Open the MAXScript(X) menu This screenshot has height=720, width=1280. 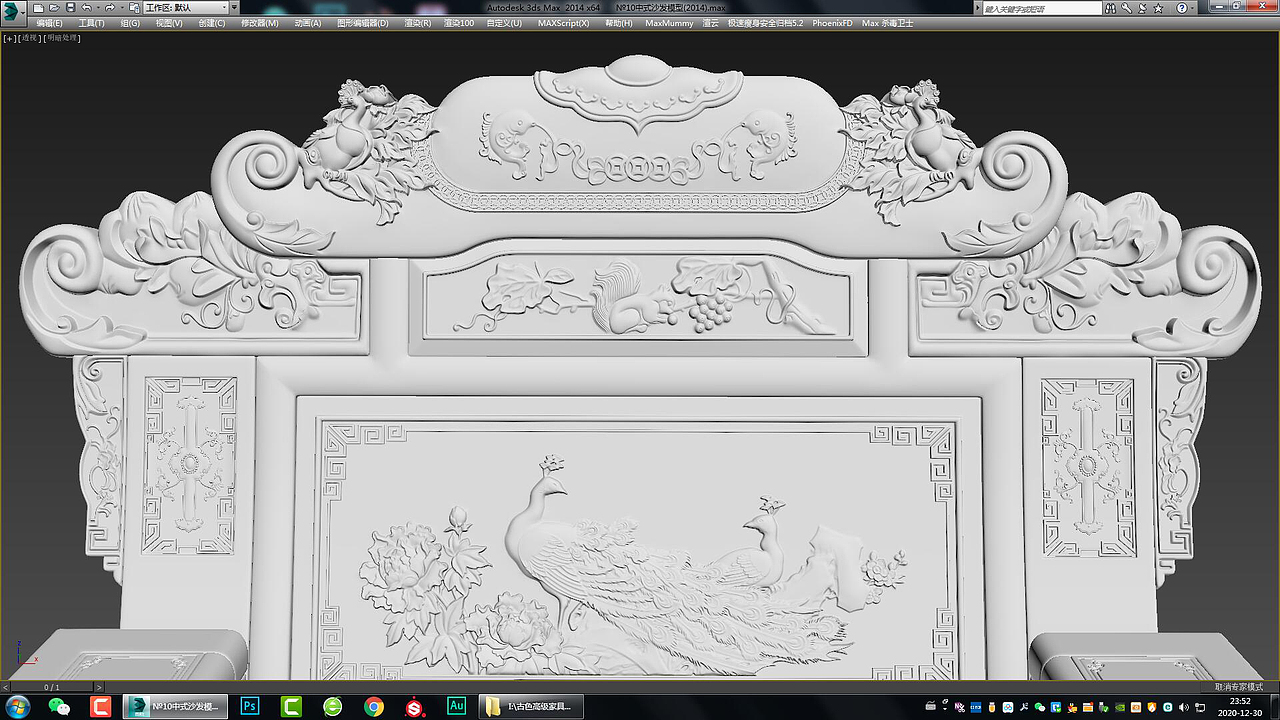[x=564, y=23]
